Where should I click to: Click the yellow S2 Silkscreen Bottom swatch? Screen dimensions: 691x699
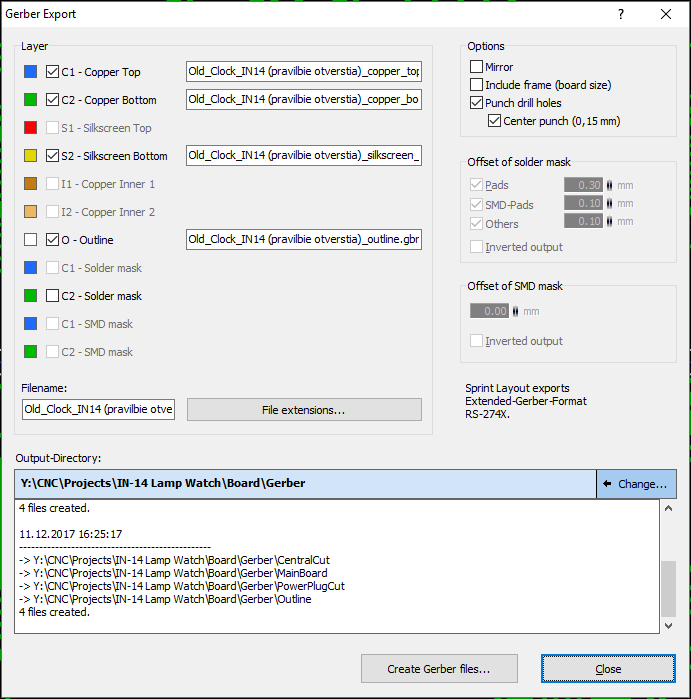(x=30, y=156)
